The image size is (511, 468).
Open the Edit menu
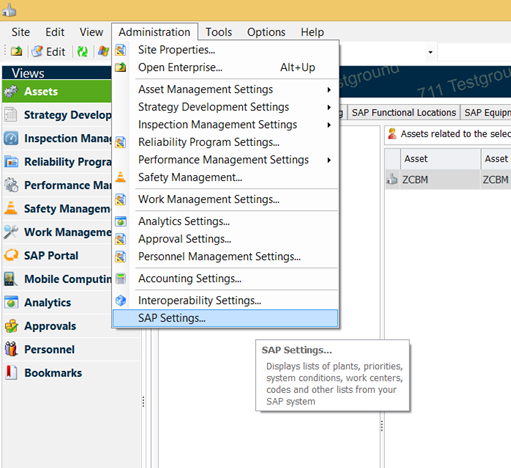tap(55, 32)
